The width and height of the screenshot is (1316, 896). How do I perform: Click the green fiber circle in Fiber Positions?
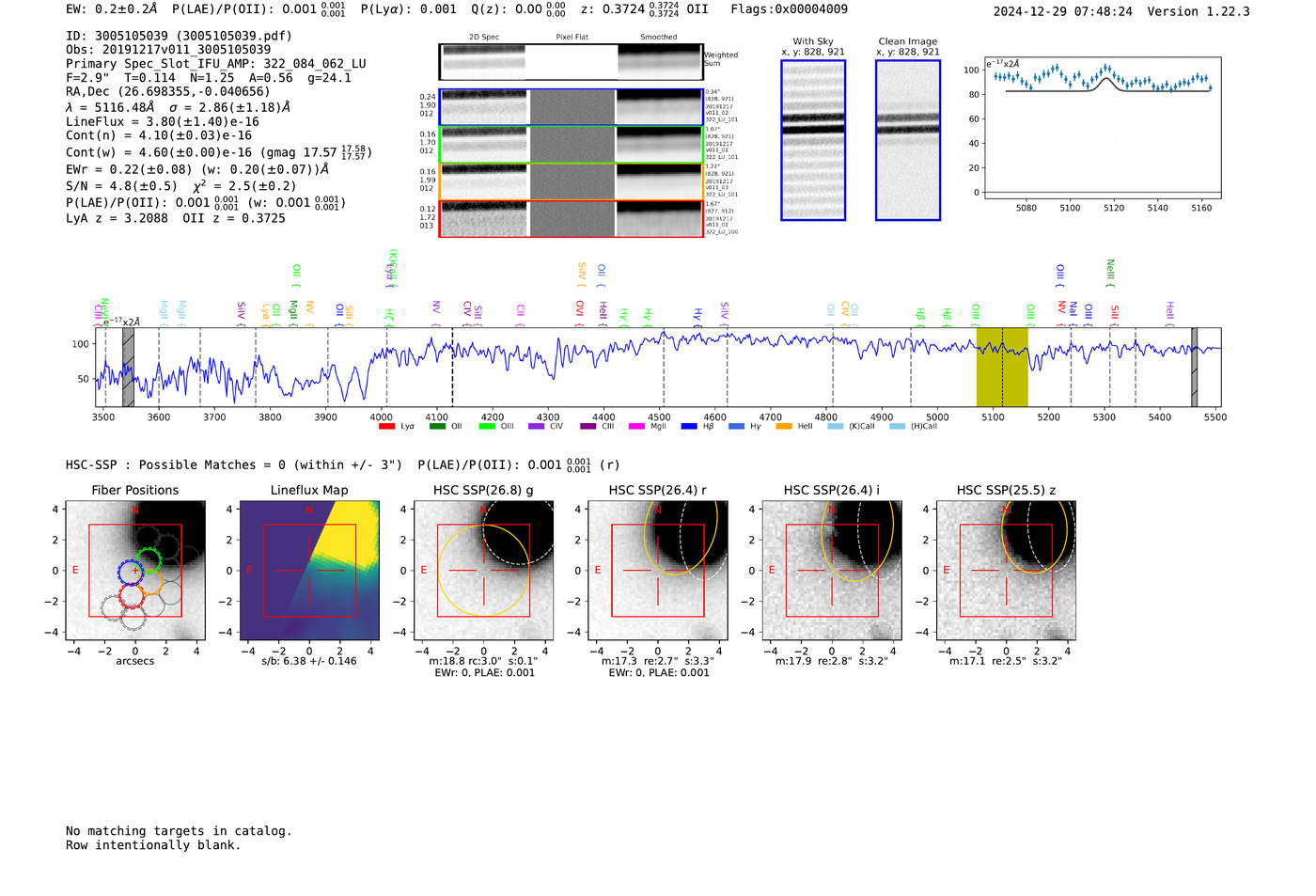(x=149, y=560)
